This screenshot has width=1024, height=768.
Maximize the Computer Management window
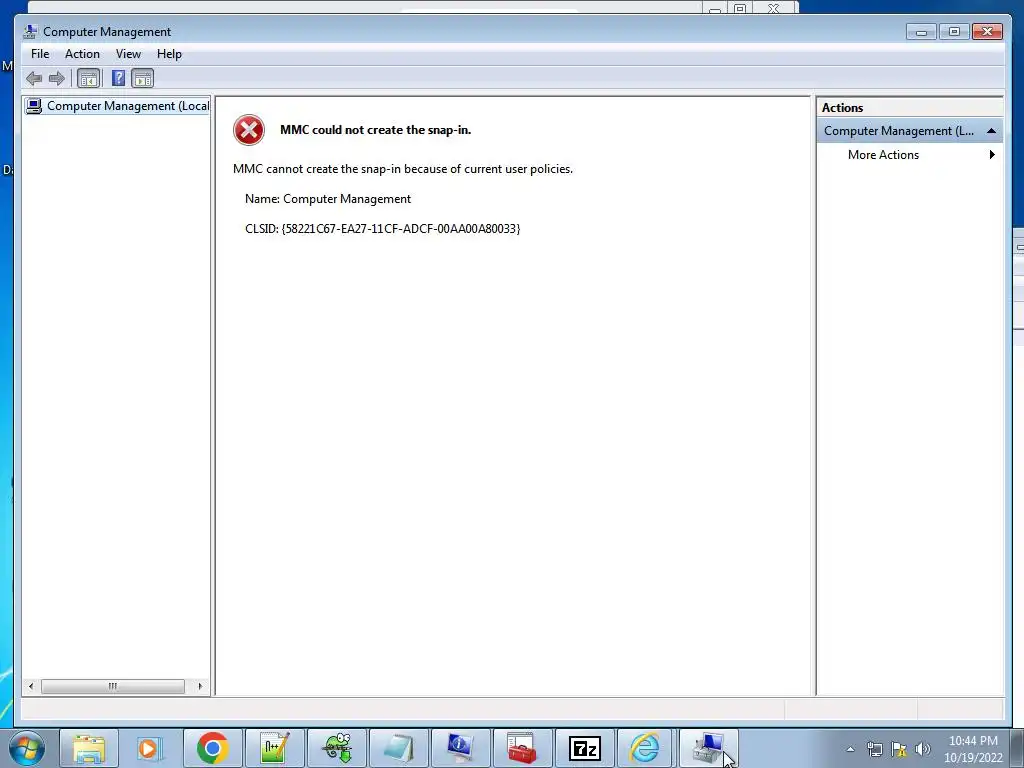pos(954,31)
